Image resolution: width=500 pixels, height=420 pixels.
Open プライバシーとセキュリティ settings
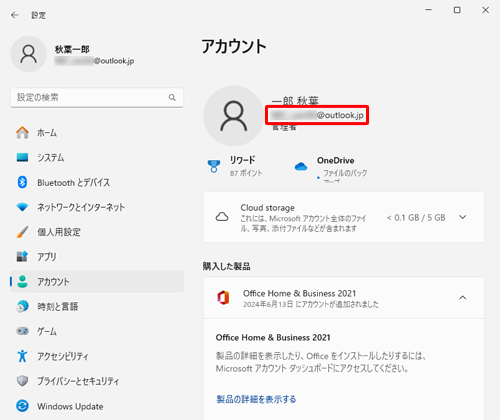click(97, 381)
